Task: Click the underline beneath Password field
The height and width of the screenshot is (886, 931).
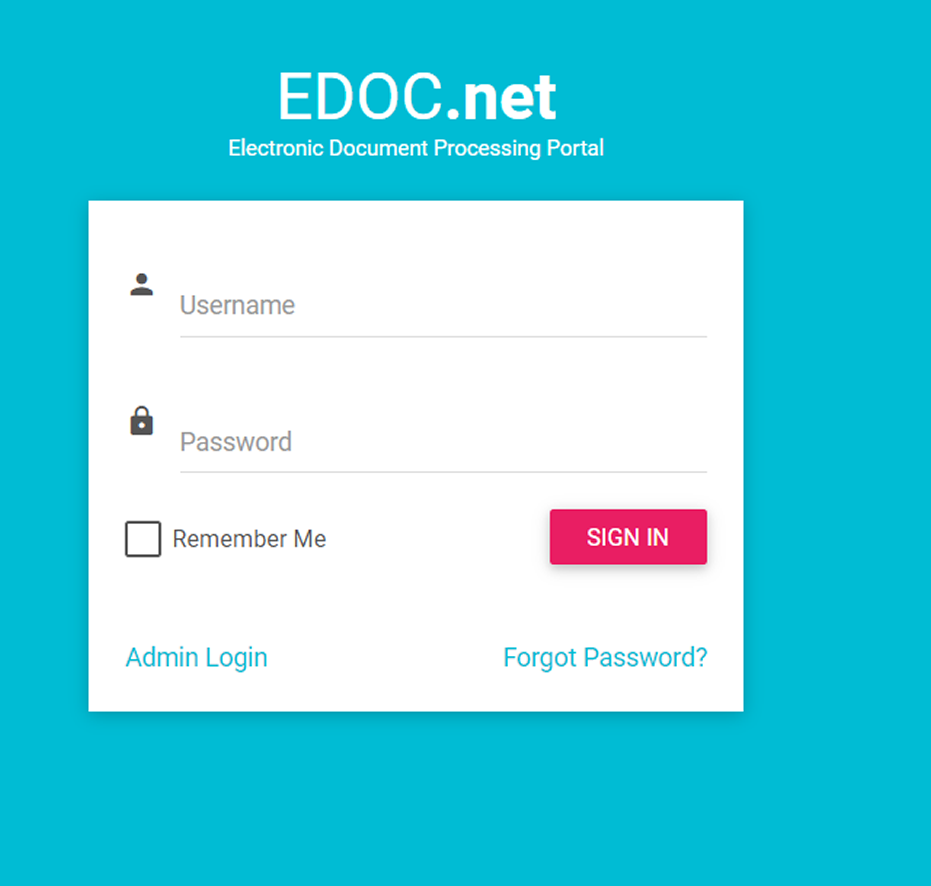Action: pyautogui.click(x=443, y=472)
